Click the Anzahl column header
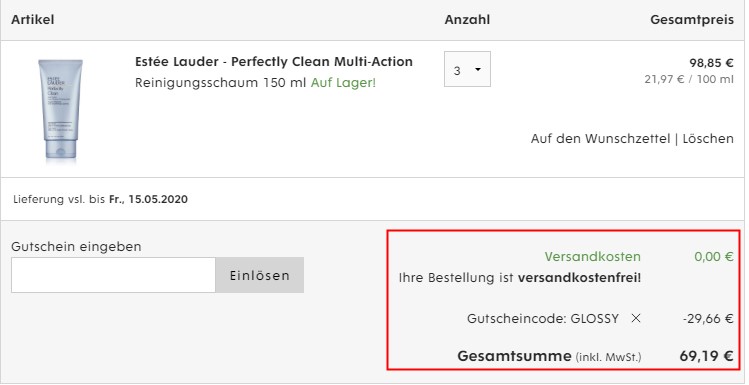 click(x=467, y=20)
